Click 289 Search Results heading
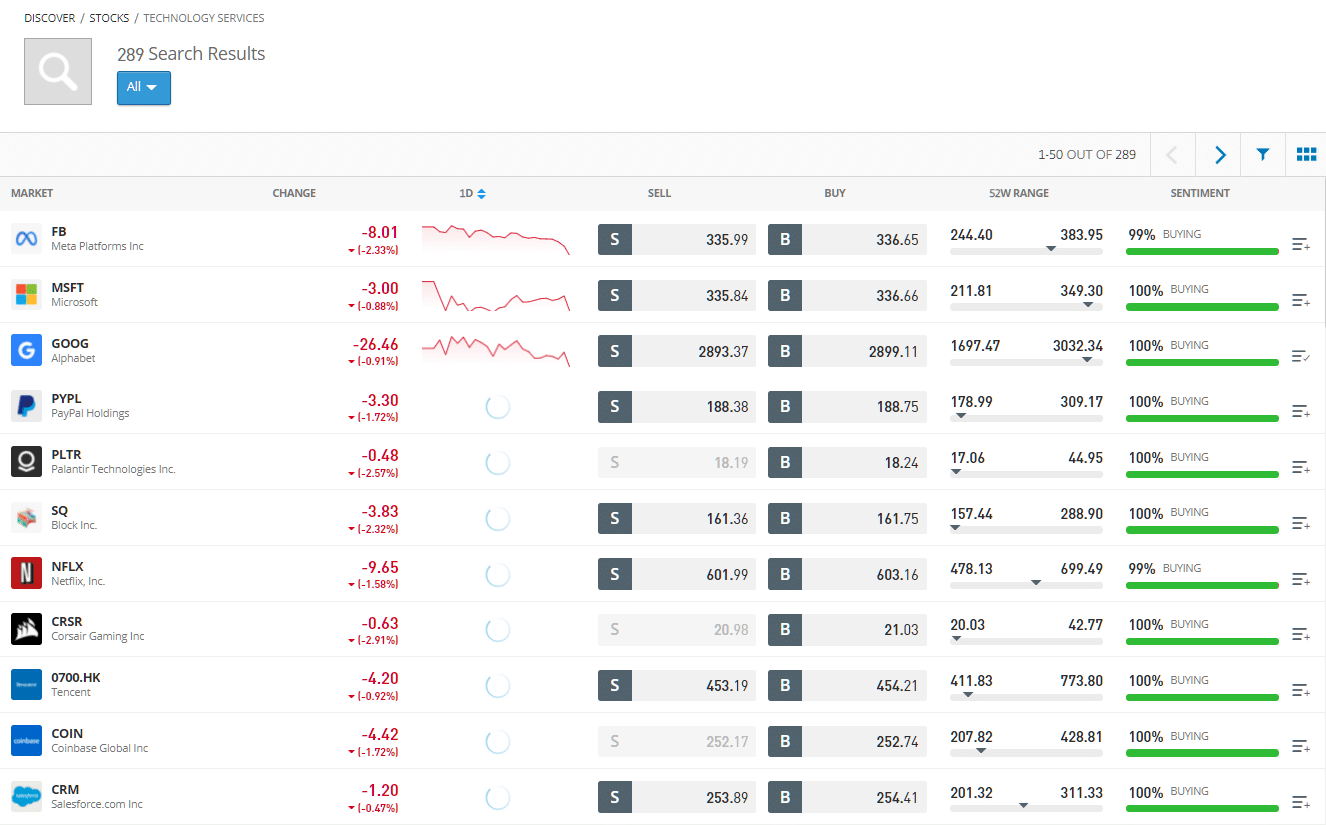 (191, 54)
